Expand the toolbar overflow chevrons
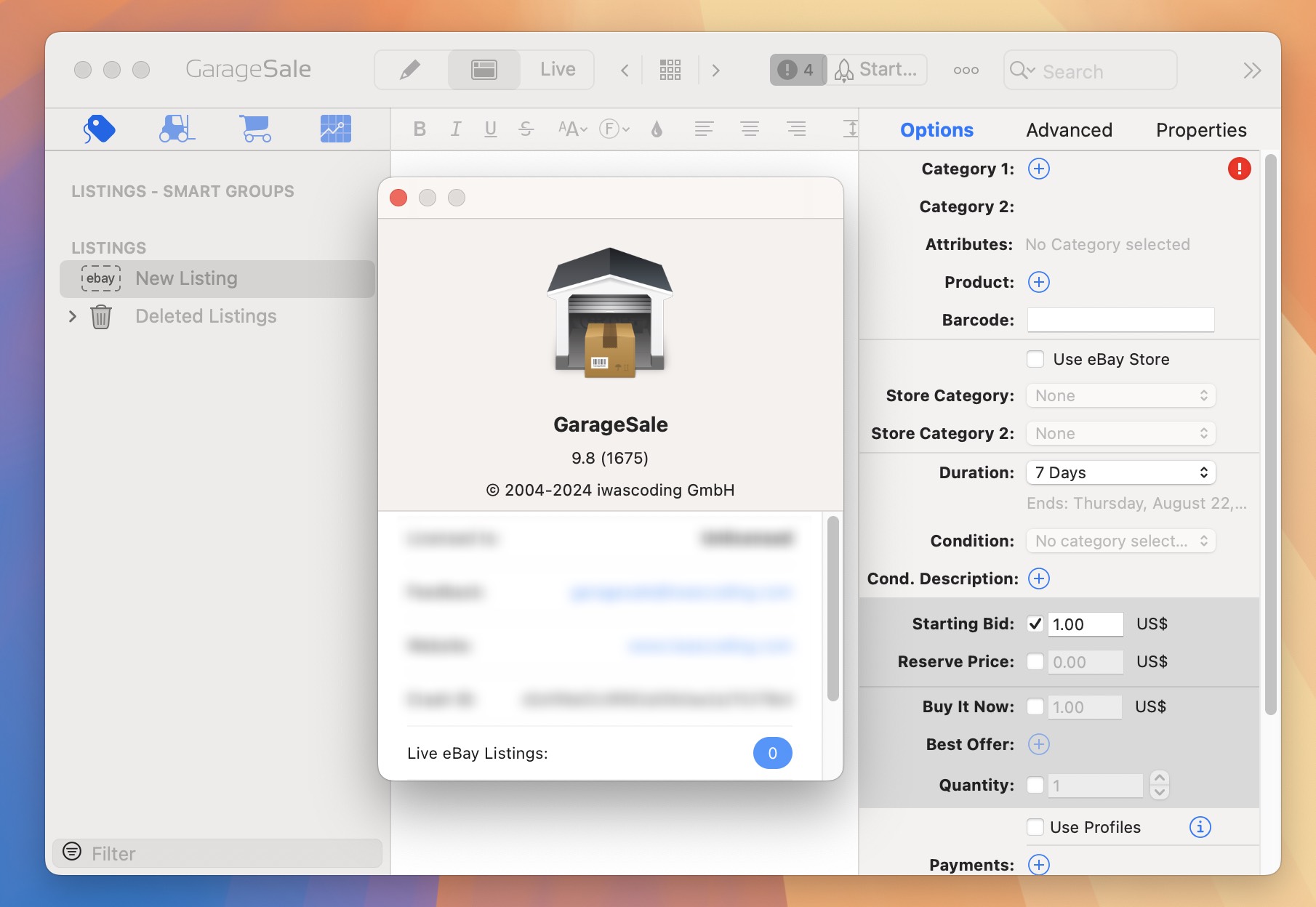Viewport: 1316px width, 907px height. click(x=1251, y=70)
